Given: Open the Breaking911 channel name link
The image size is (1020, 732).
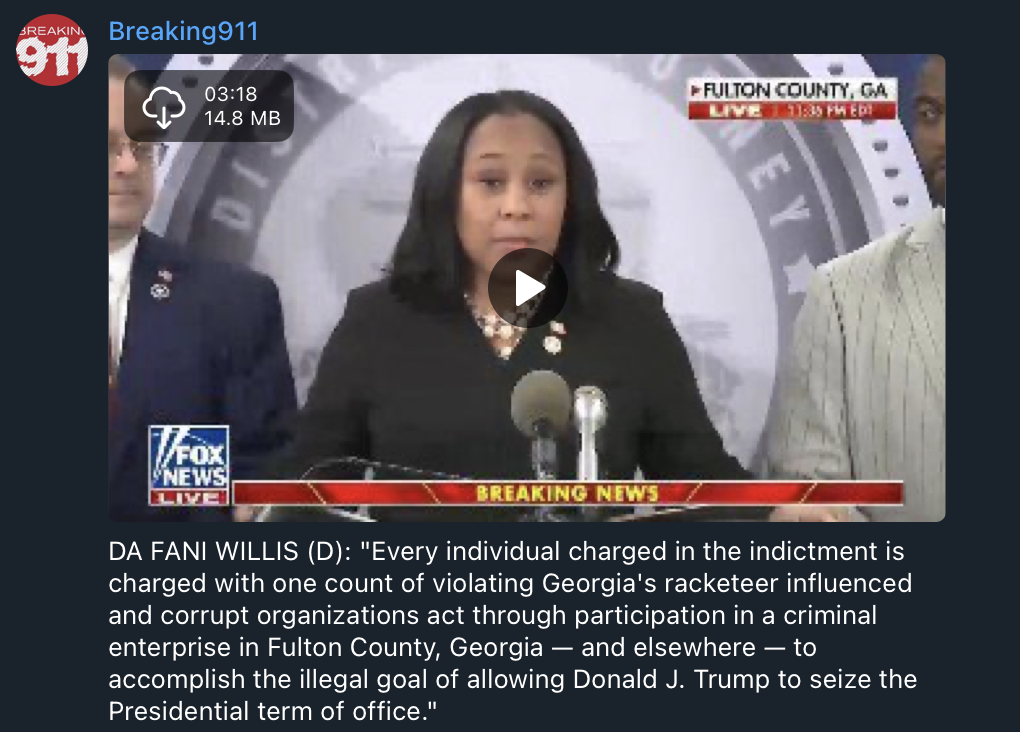Looking at the screenshot, I should 183,31.
